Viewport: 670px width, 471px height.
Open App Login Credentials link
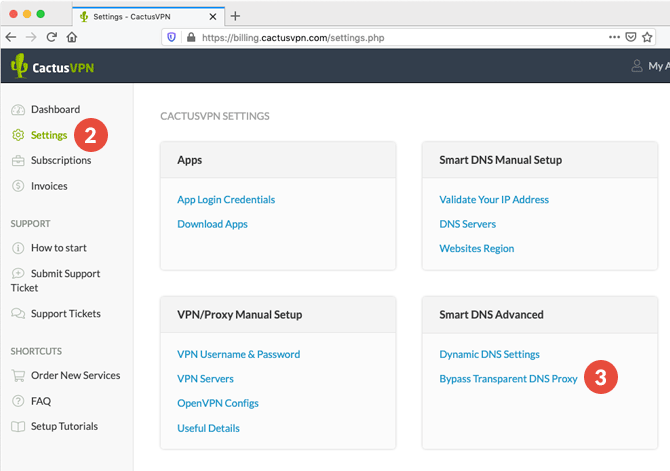(226, 200)
